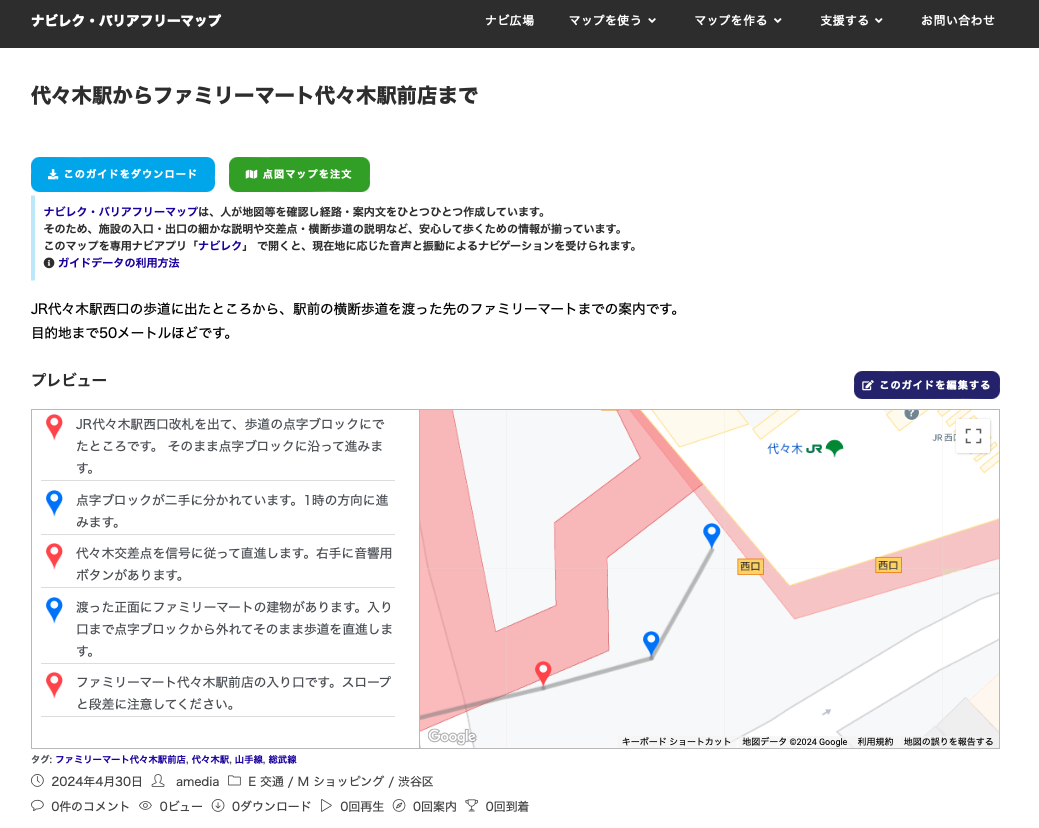
Task: Open the 地図の誤りを報告する link on the map
Action: (948, 742)
